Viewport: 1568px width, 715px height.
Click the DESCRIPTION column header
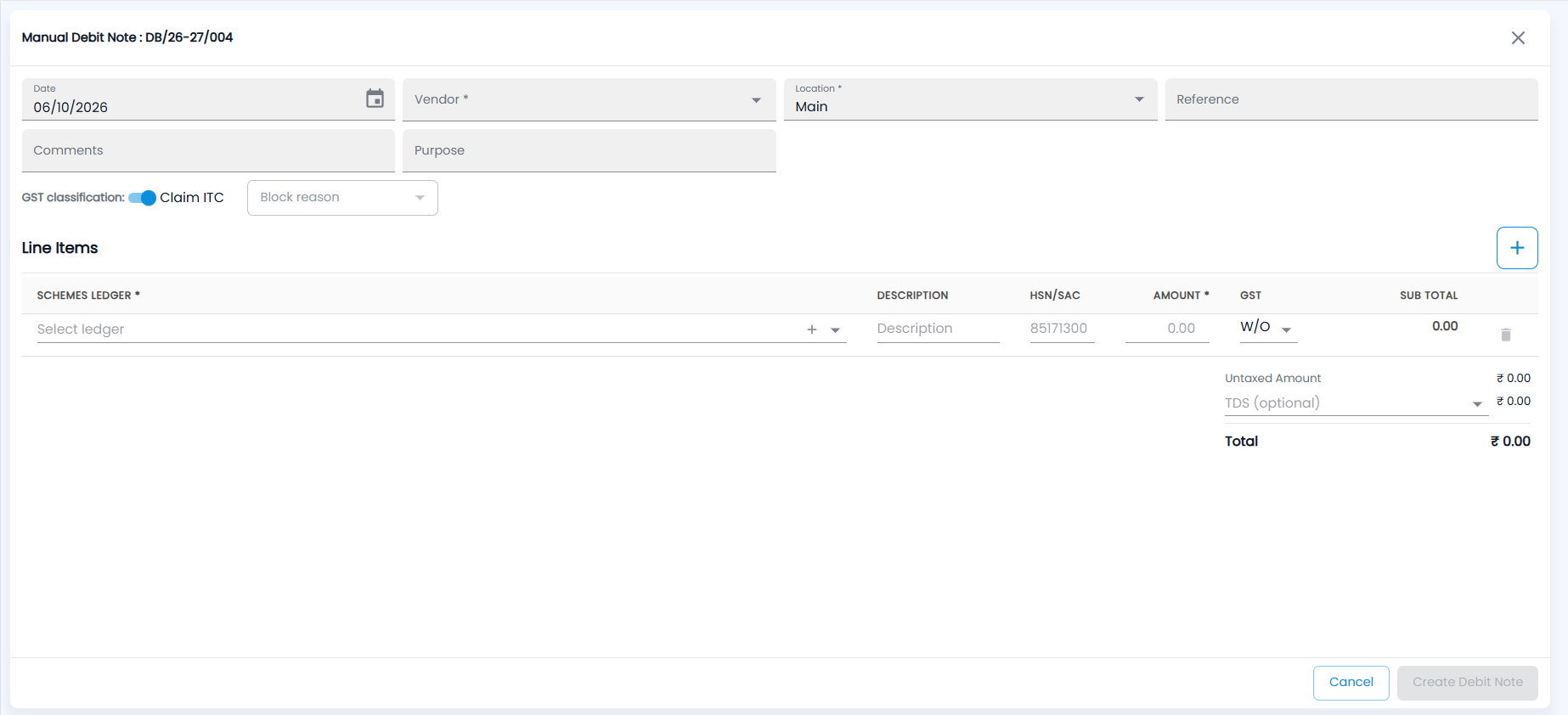[x=912, y=296]
